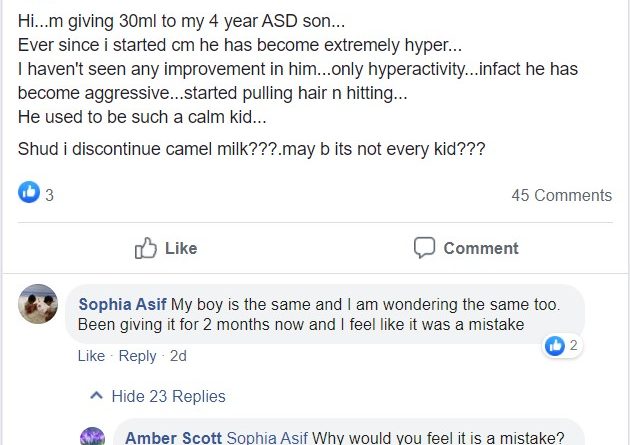This screenshot has width=630, height=445.
Task: Reply to Sophia Asif's comment
Action: coord(137,356)
